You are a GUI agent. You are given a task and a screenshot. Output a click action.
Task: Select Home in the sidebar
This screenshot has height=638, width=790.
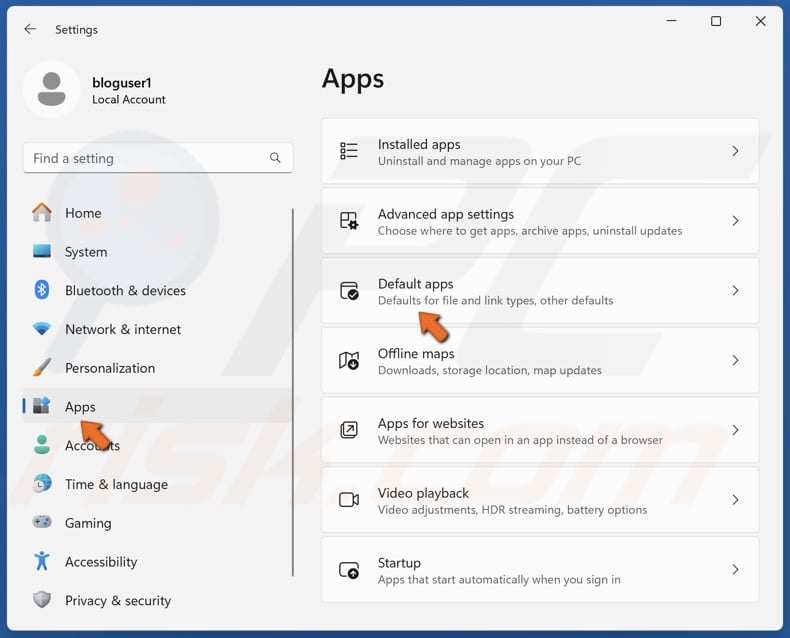click(157, 213)
